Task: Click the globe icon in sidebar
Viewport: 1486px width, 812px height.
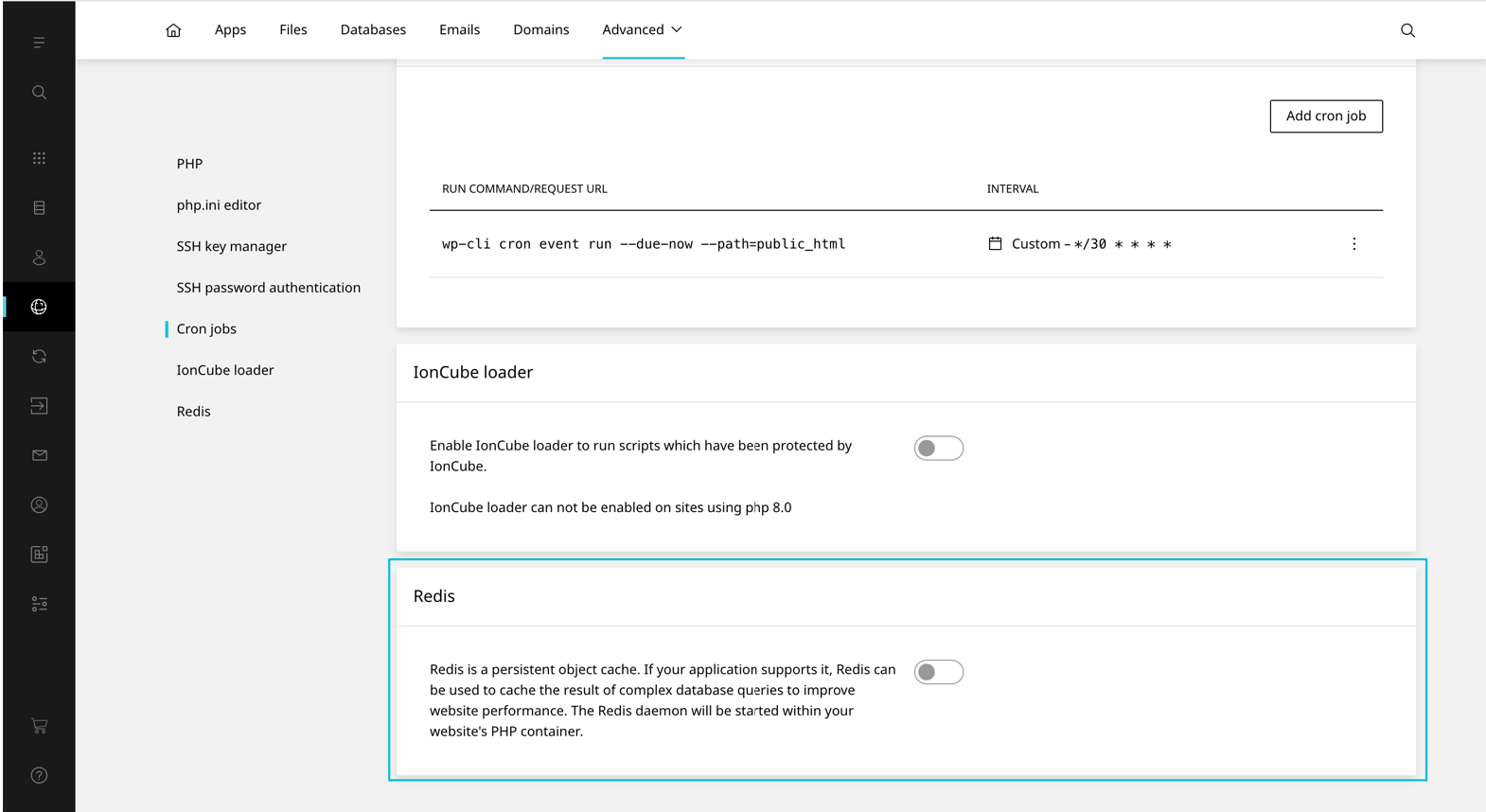Action: [x=39, y=307]
